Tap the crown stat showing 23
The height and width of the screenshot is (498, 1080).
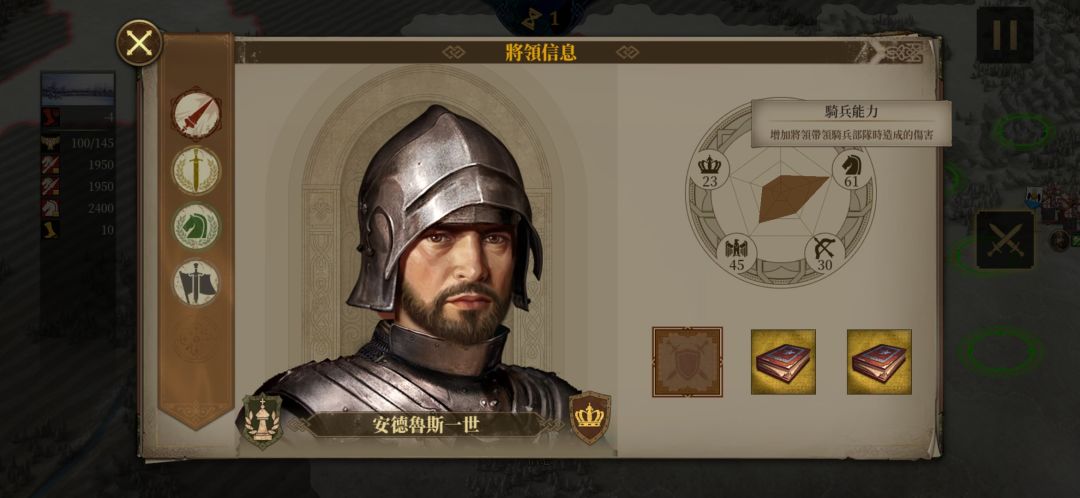pyautogui.click(x=709, y=170)
